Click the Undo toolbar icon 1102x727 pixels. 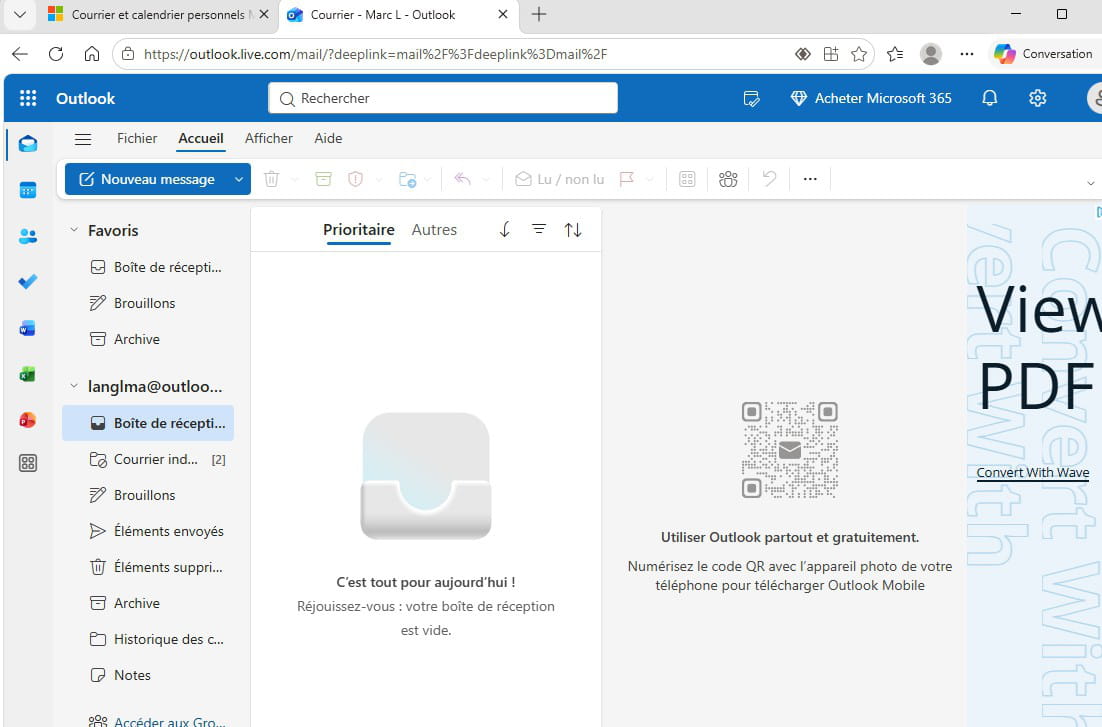point(770,179)
